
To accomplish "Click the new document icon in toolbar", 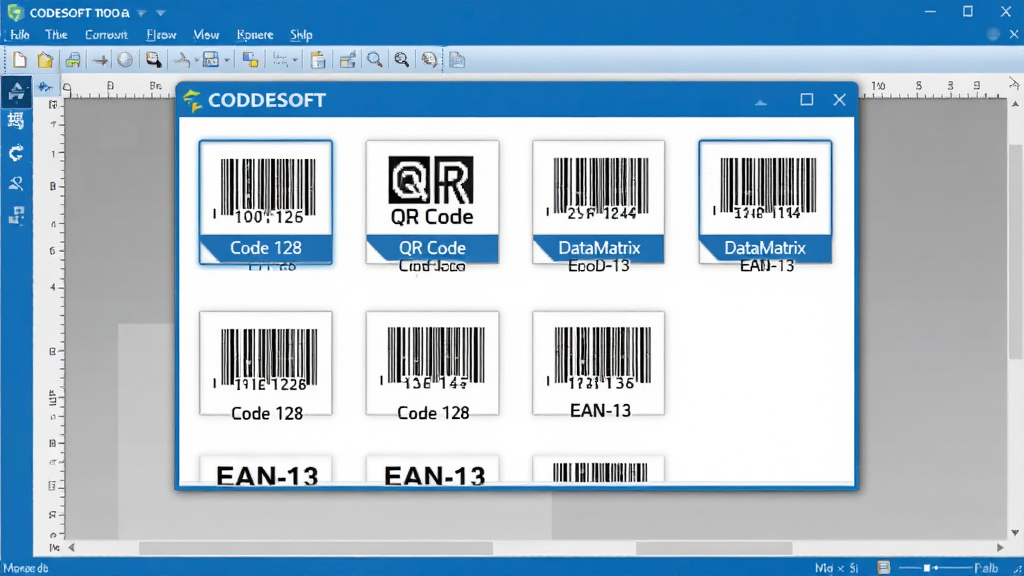I will [x=20, y=60].
